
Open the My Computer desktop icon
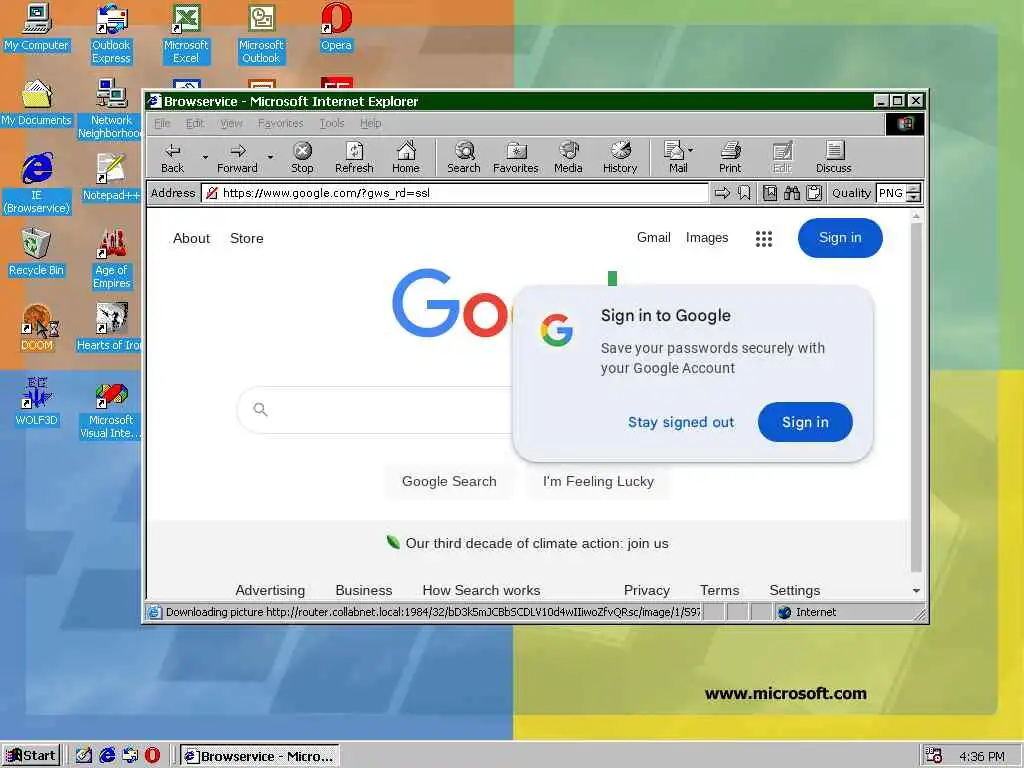pyautogui.click(x=36, y=28)
